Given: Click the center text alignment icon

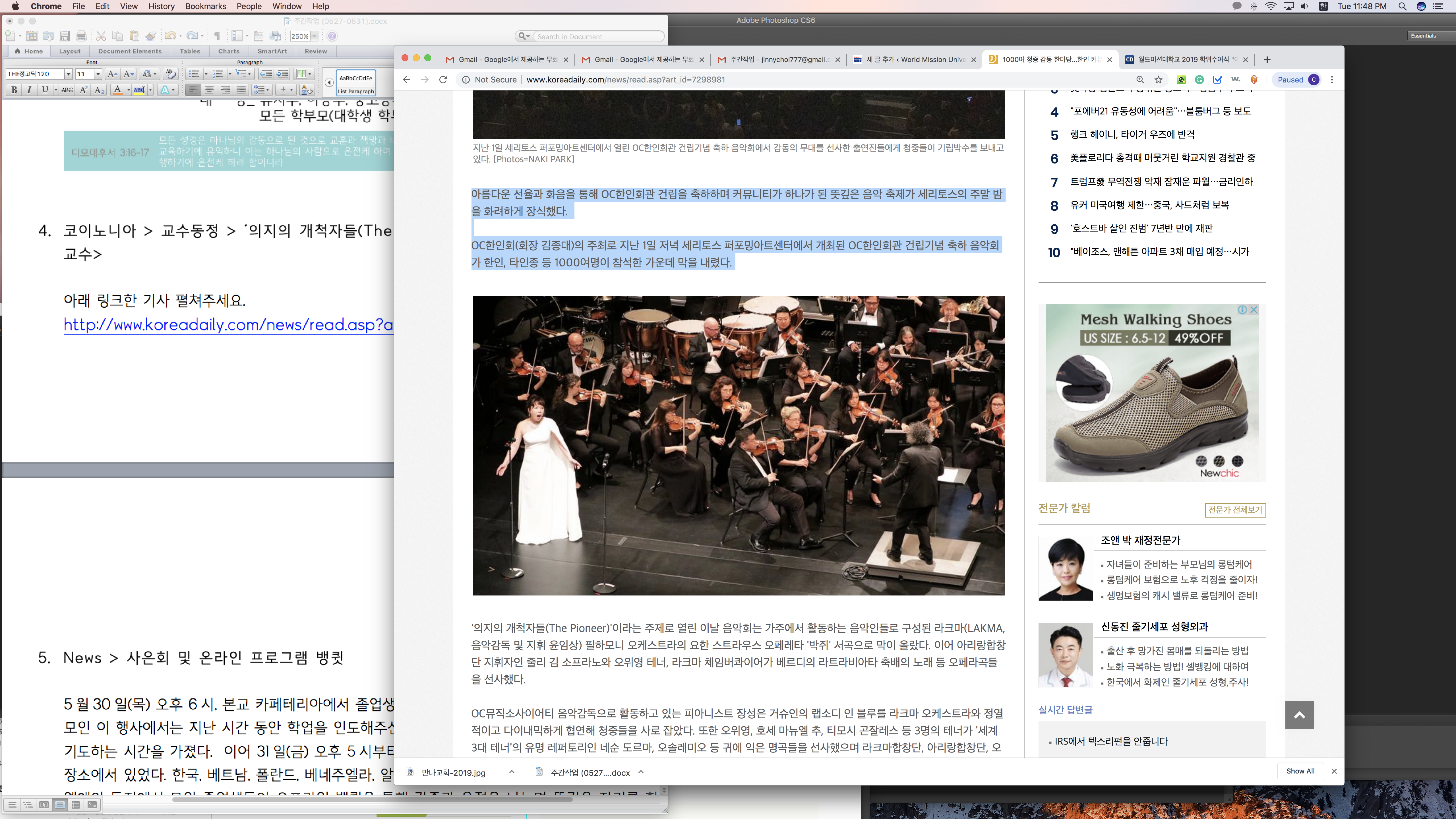Looking at the screenshot, I should point(209,90).
